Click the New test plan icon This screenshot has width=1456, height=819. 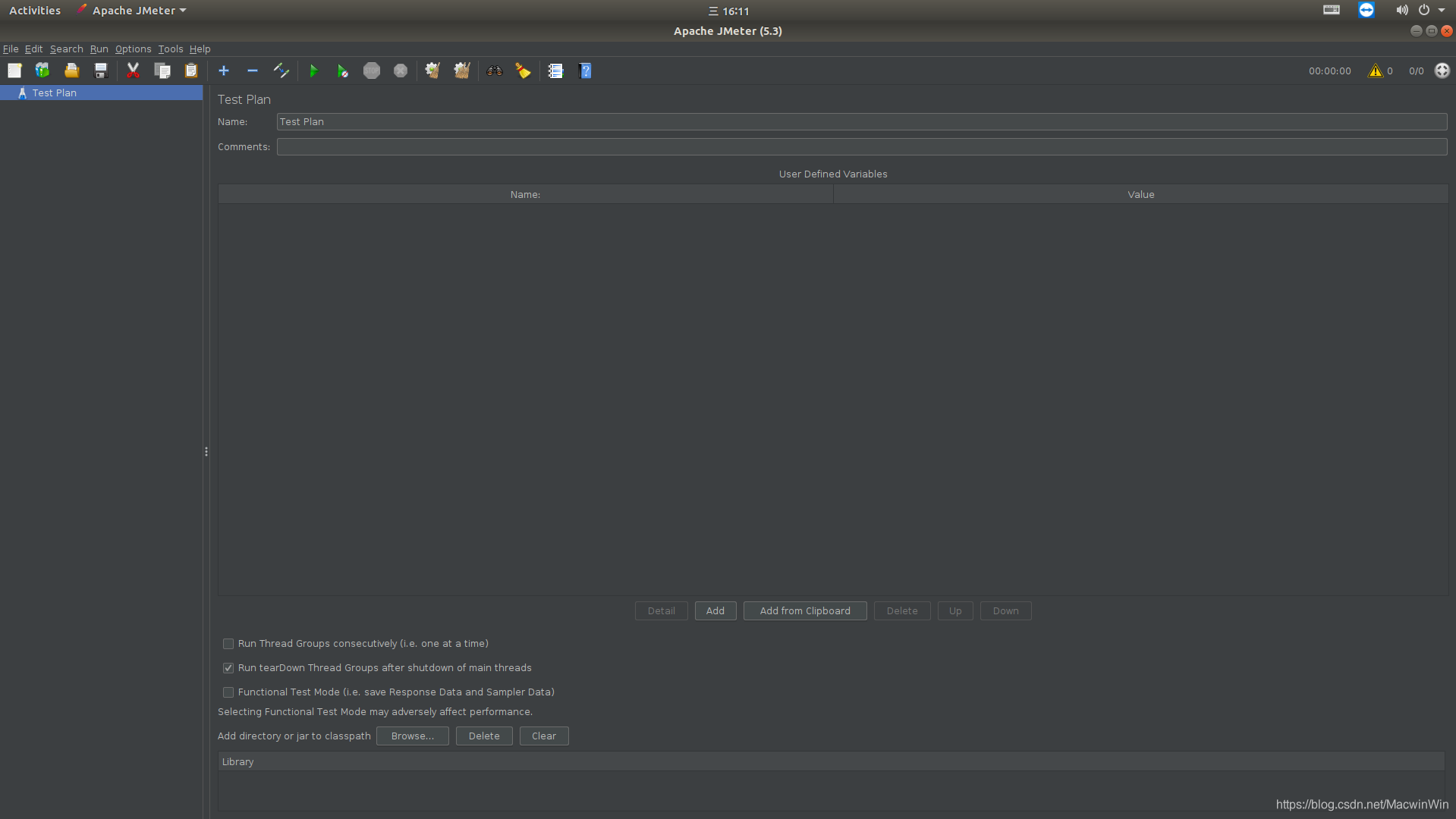tap(14, 71)
